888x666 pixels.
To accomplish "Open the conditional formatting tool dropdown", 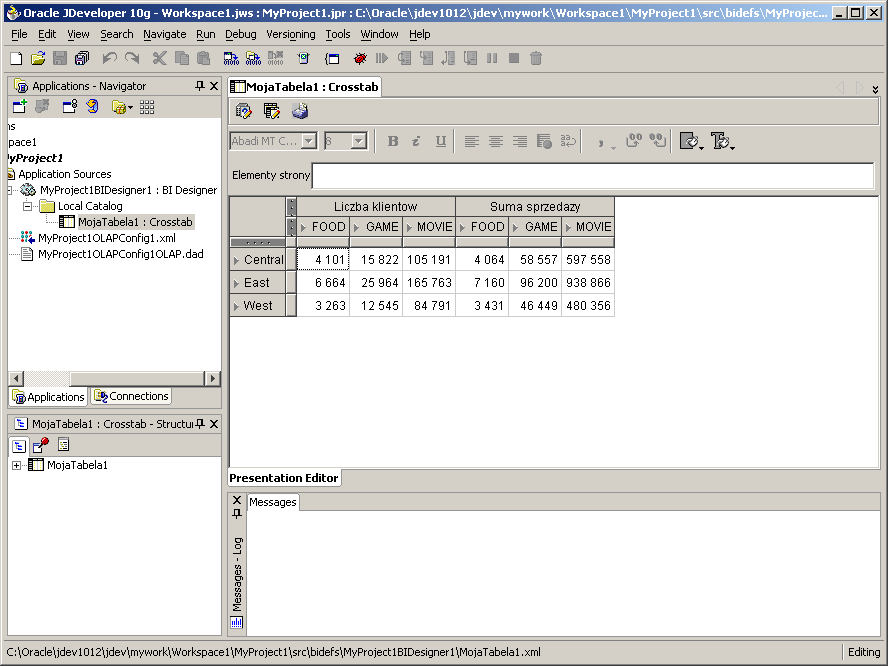I will click(701, 147).
